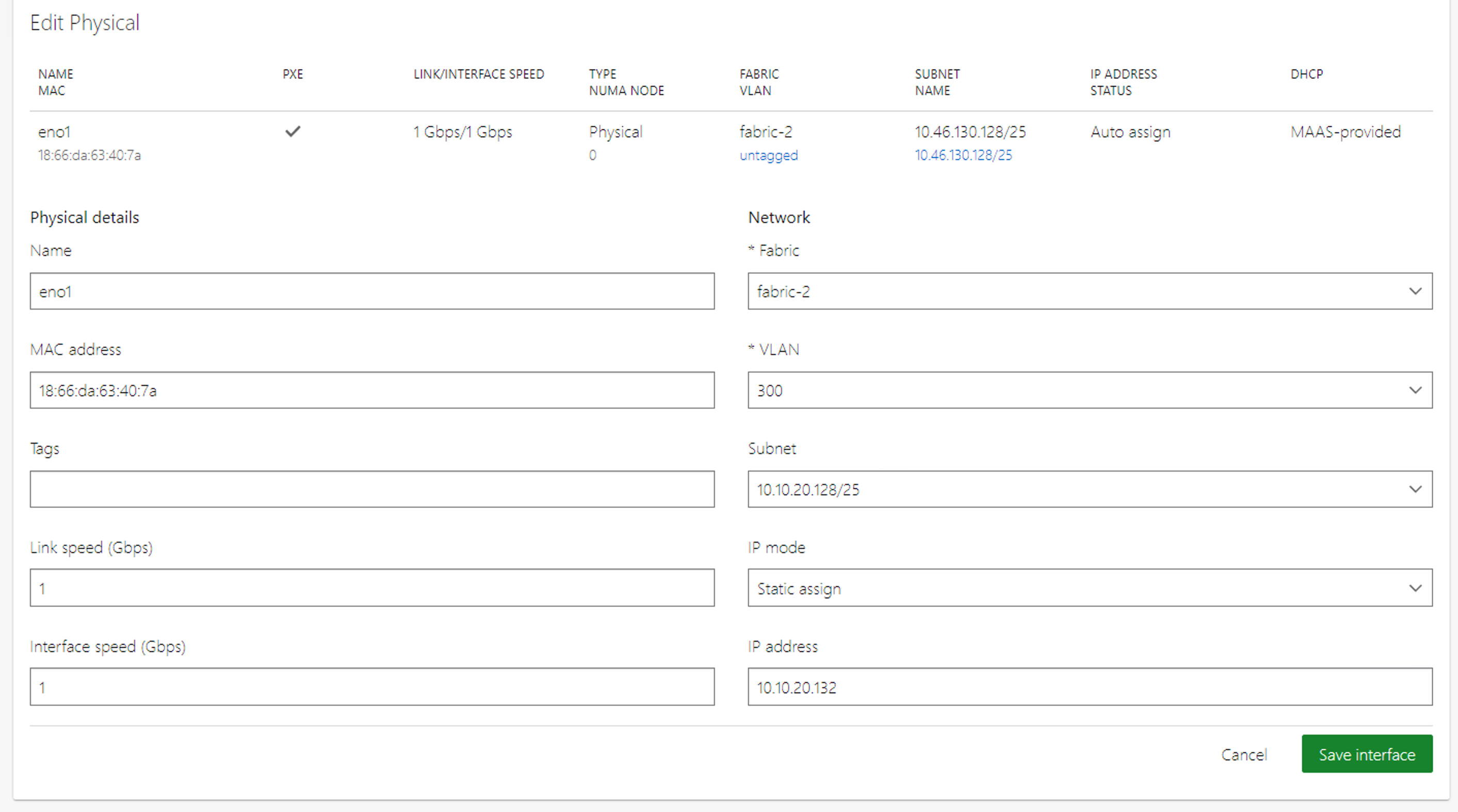
Task: Click the chevron arrow of the VLAN select
Action: (x=1415, y=391)
